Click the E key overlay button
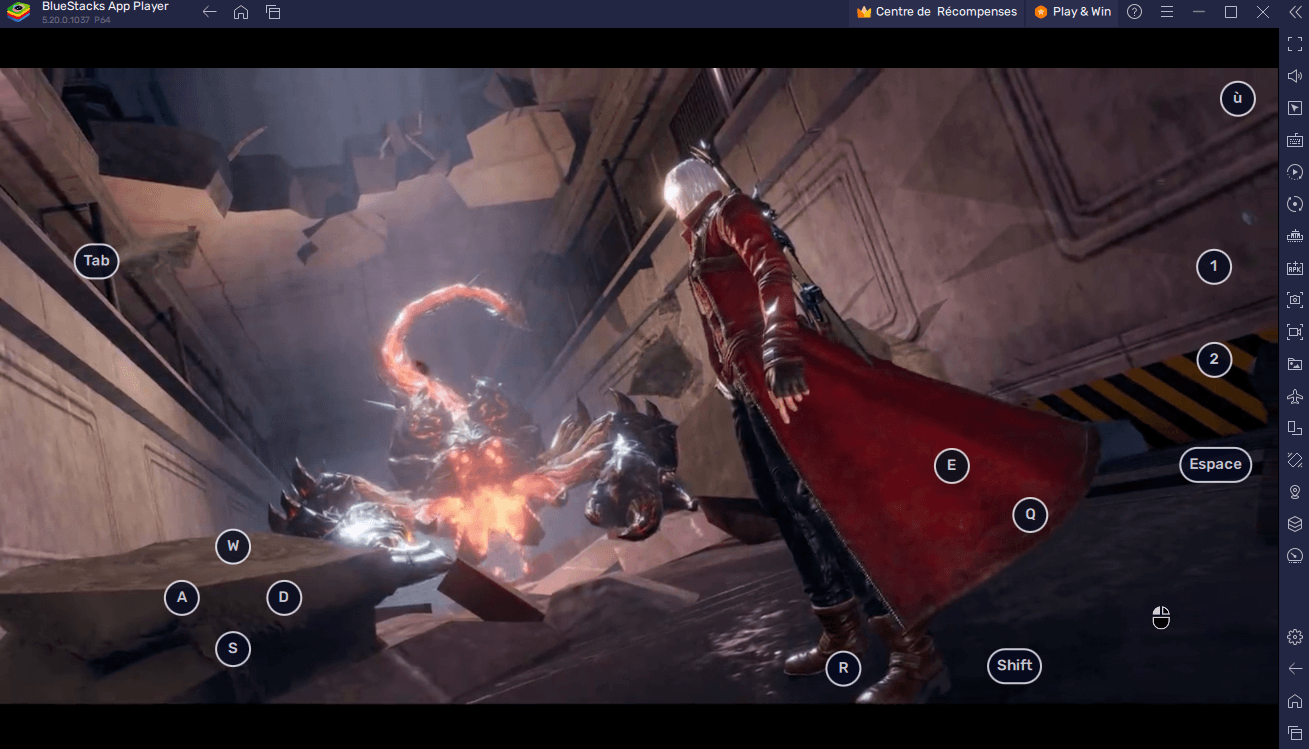Screen dimensions: 1309x749 click(x=952, y=465)
